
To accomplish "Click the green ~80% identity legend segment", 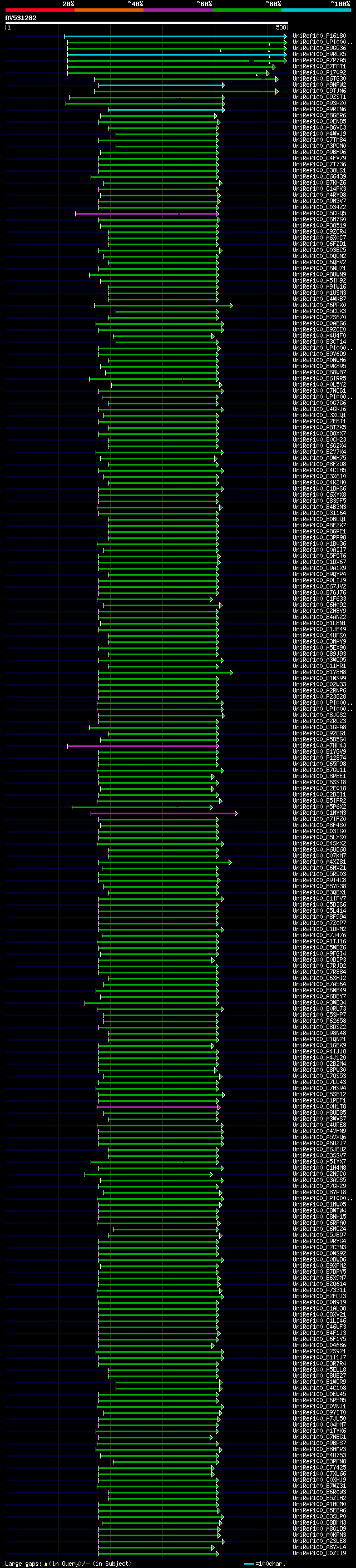I will (x=247, y=10).
